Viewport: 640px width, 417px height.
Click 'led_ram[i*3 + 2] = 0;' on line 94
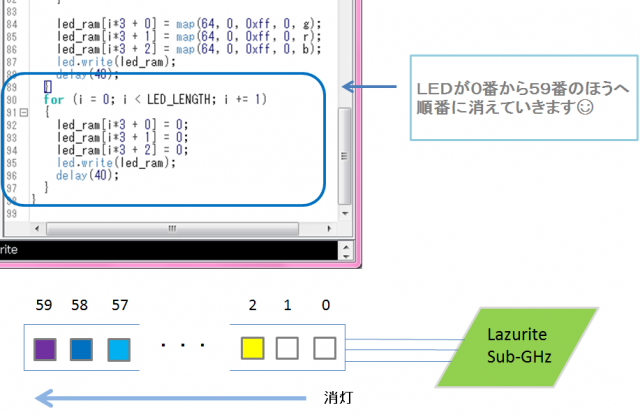tap(122, 150)
